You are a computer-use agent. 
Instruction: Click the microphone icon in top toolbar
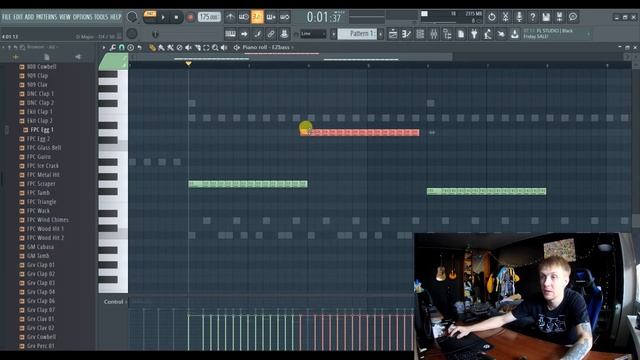point(519,17)
